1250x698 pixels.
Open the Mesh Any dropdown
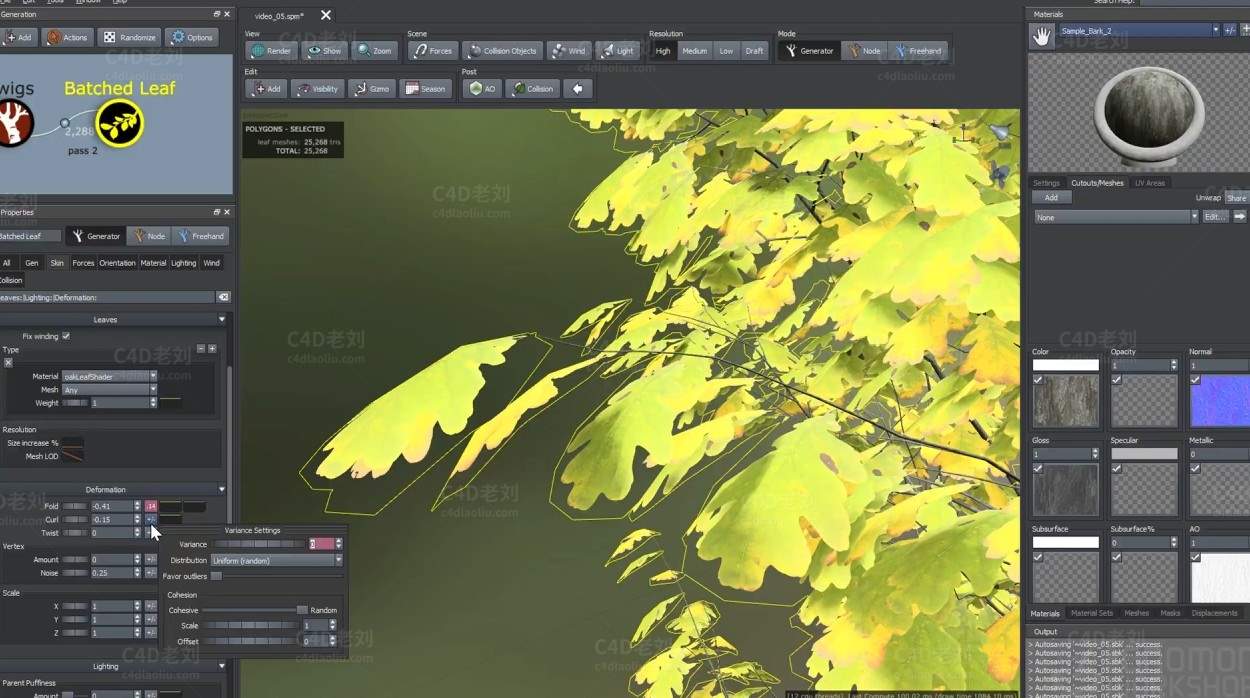(110, 389)
